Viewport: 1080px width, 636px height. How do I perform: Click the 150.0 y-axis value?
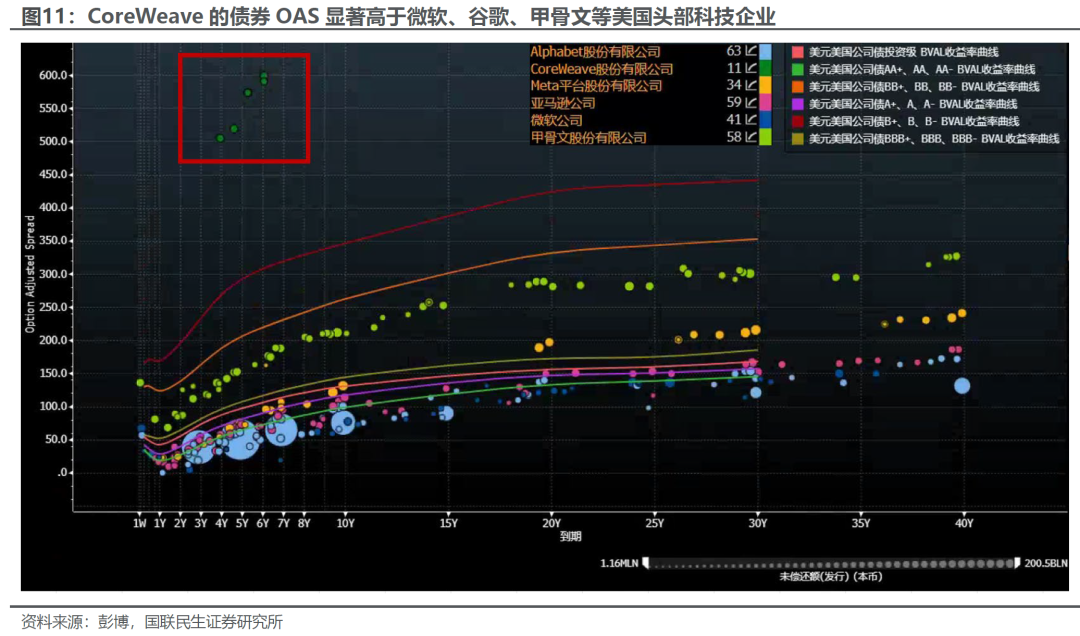[x=53, y=373]
